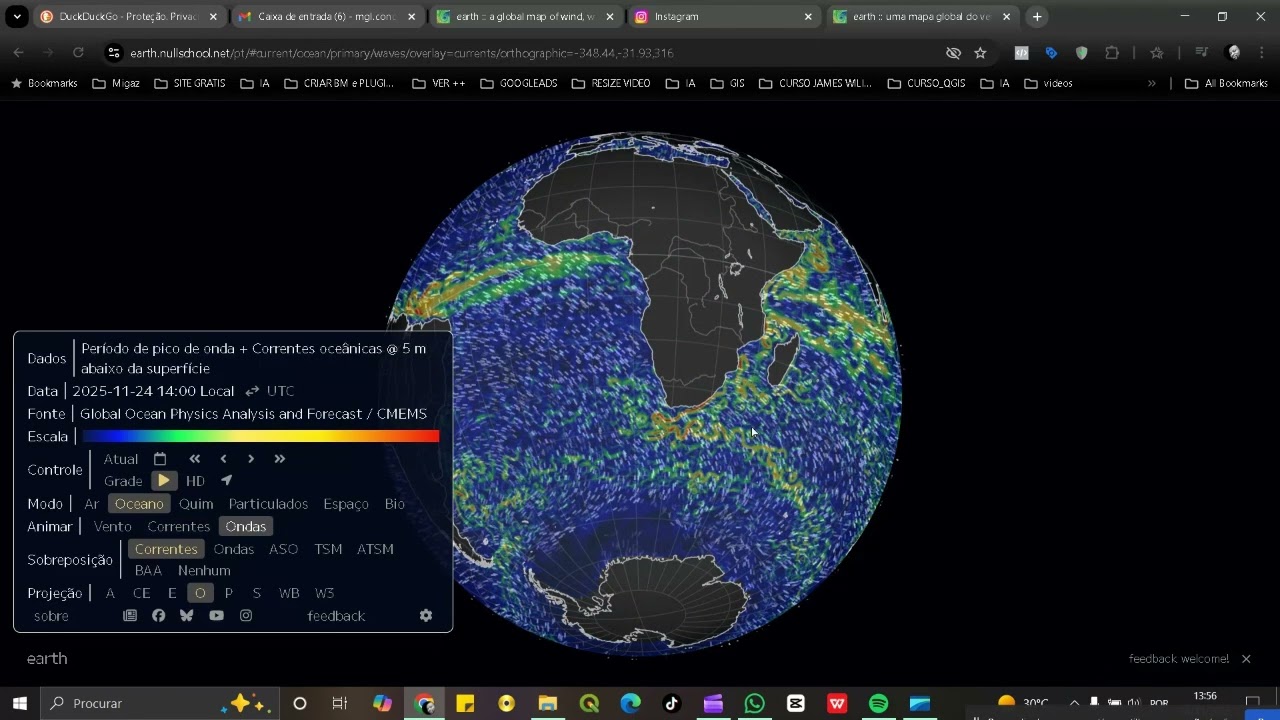Switch to the Instagram browser tab

725,17
